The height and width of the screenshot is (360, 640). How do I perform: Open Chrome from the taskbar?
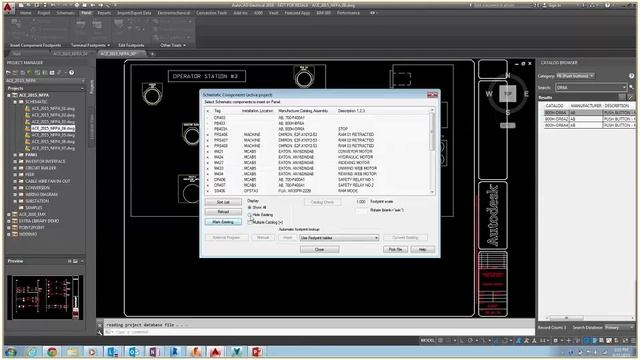coord(52,352)
